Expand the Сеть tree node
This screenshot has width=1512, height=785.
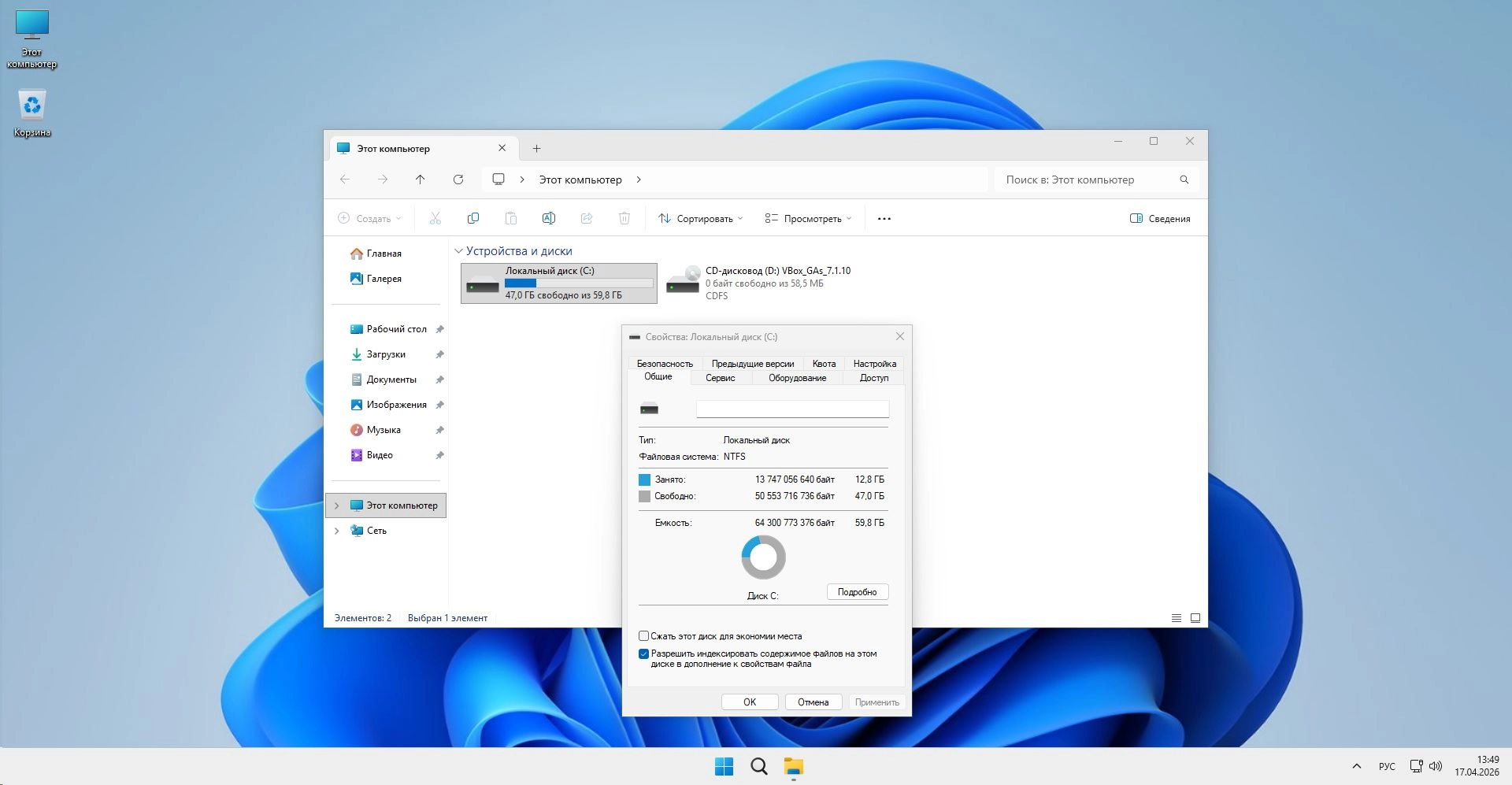tap(337, 531)
